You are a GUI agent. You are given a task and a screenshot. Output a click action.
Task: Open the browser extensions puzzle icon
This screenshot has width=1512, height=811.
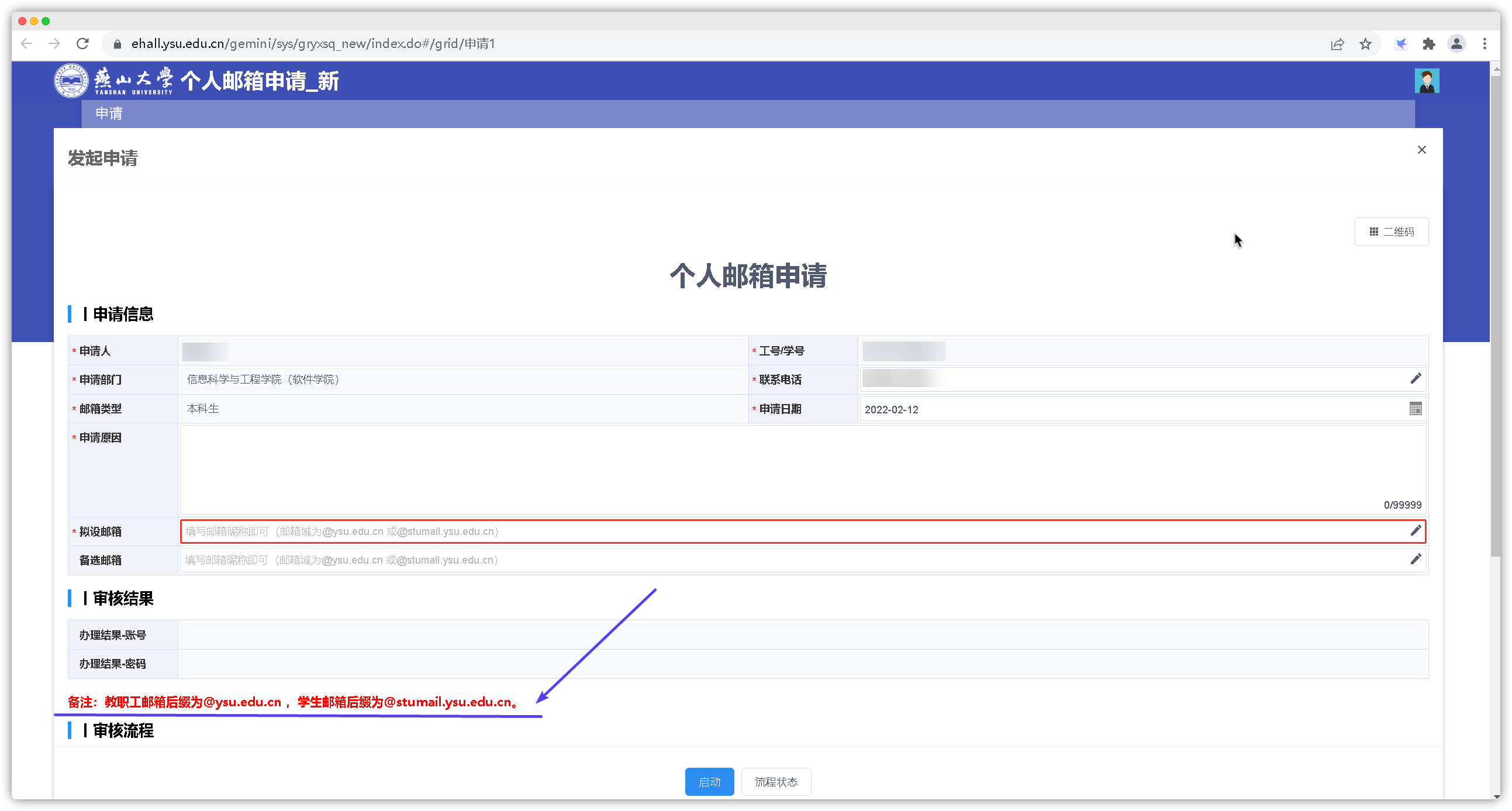pyautogui.click(x=1429, y=43)
